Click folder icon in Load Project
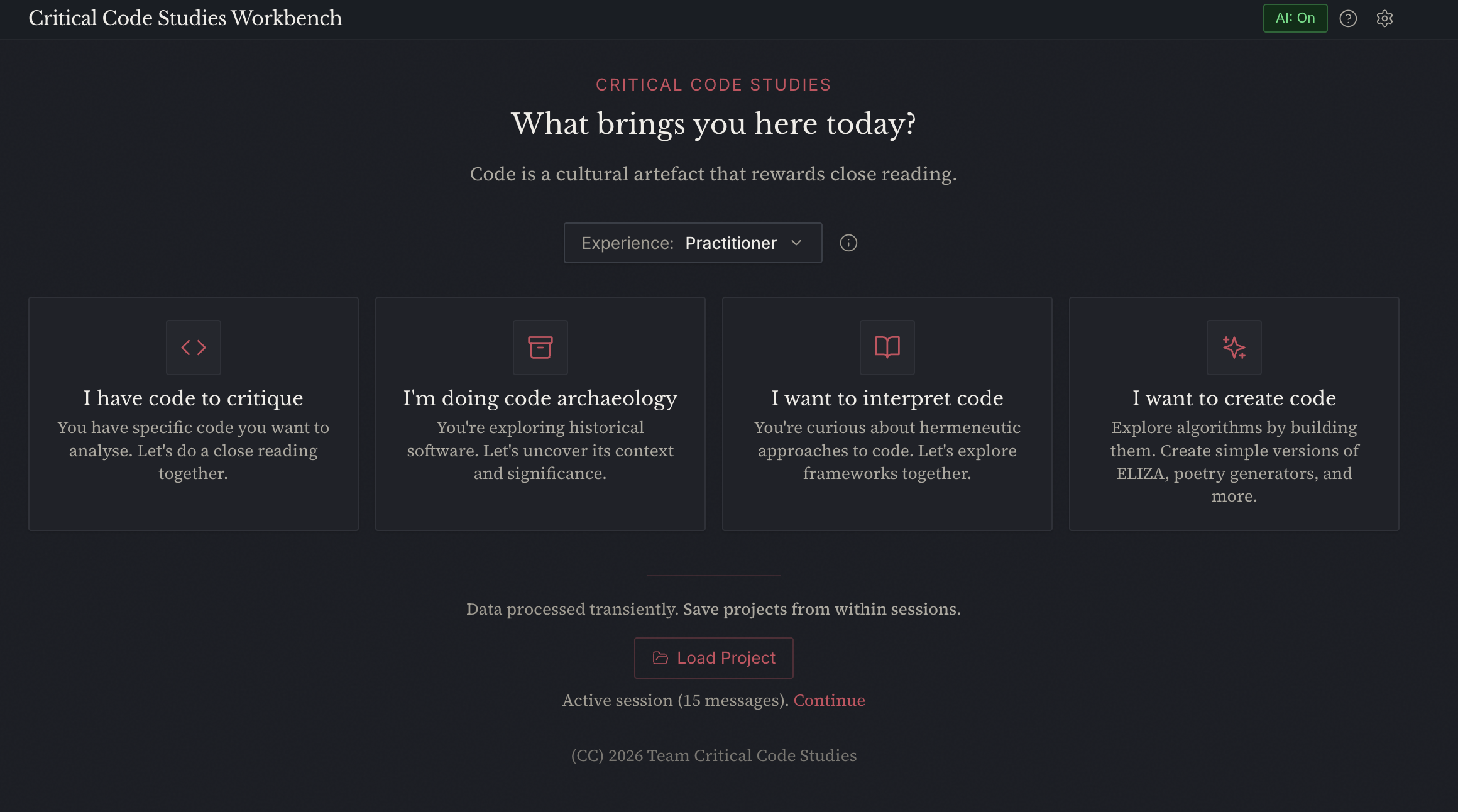Screen dimensions: 1458x812 [x=660, y=658]
